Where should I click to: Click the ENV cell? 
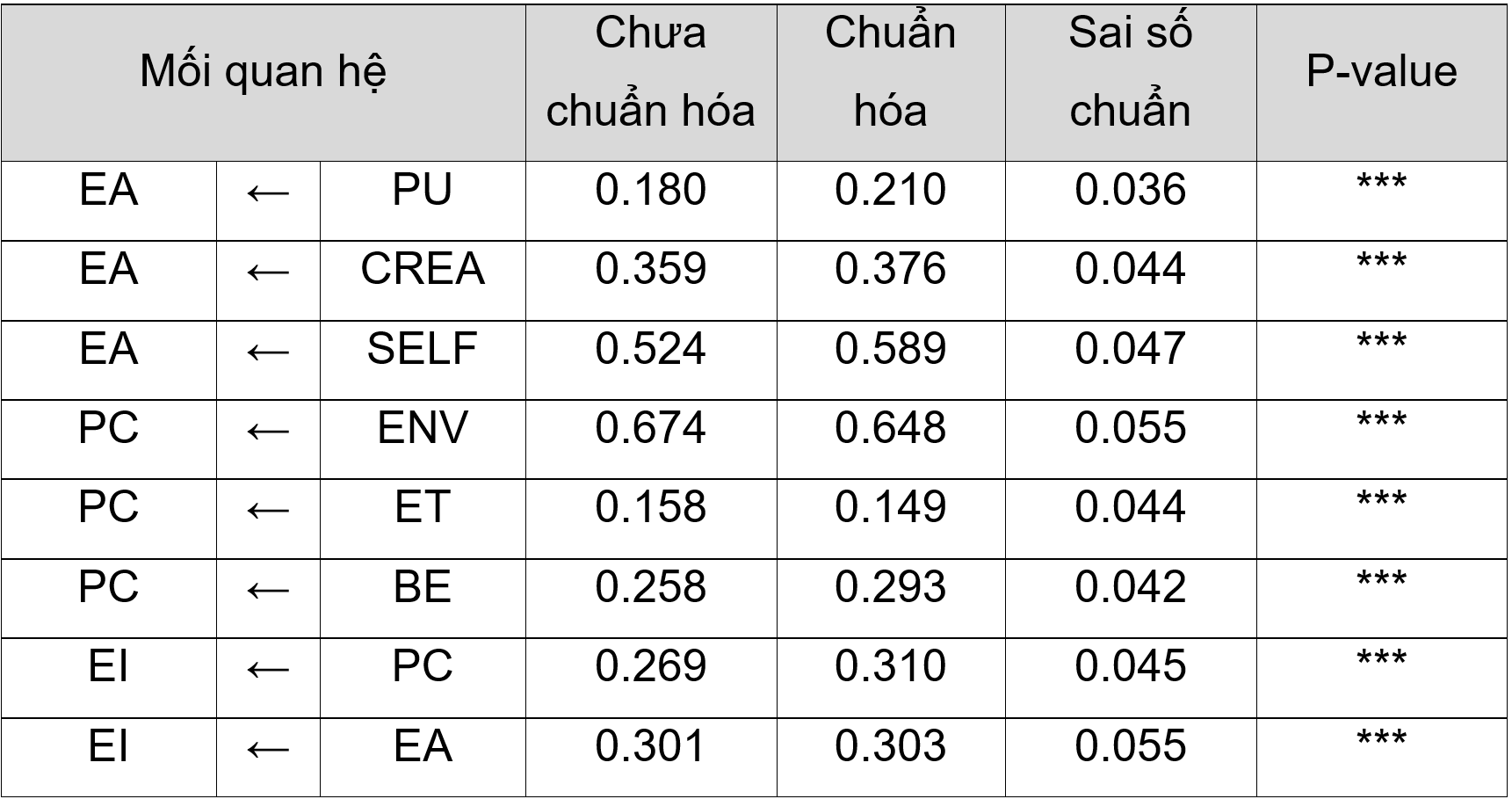423,439
